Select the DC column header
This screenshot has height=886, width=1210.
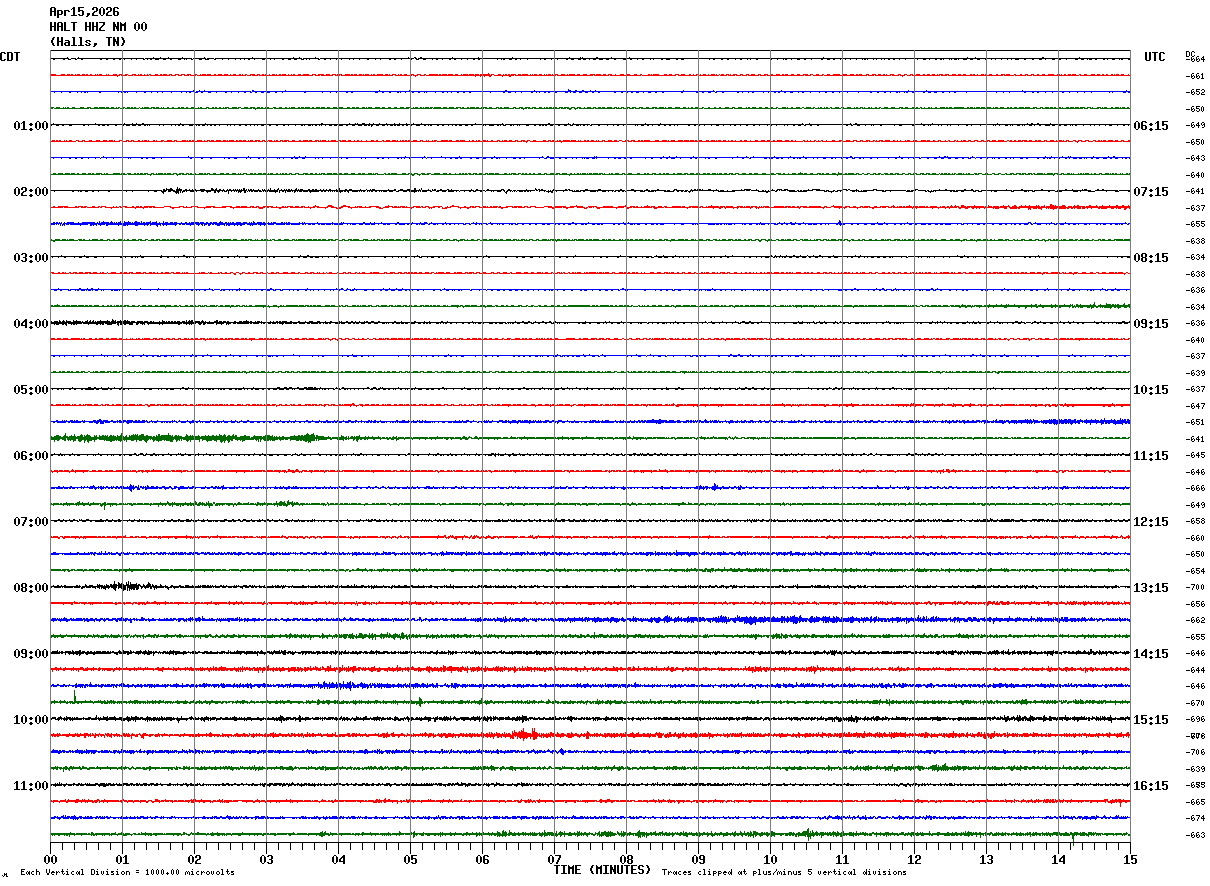coord(1190,53)
